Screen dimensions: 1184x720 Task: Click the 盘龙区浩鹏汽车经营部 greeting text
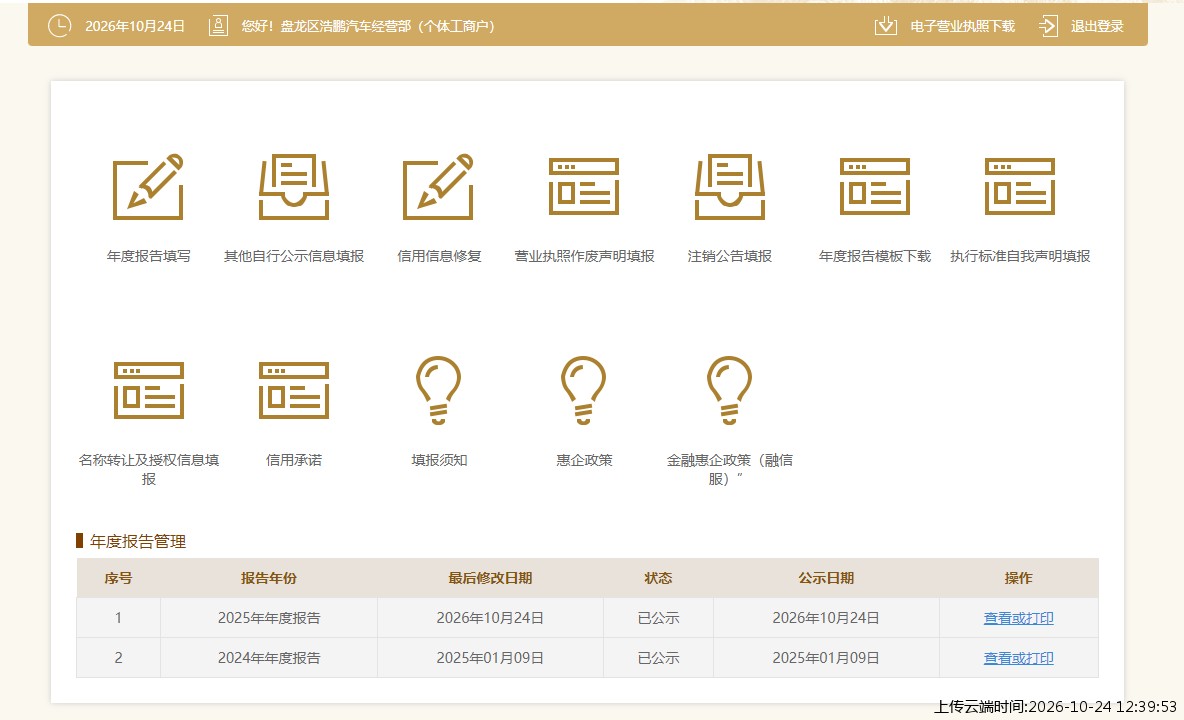pos(368,26)
